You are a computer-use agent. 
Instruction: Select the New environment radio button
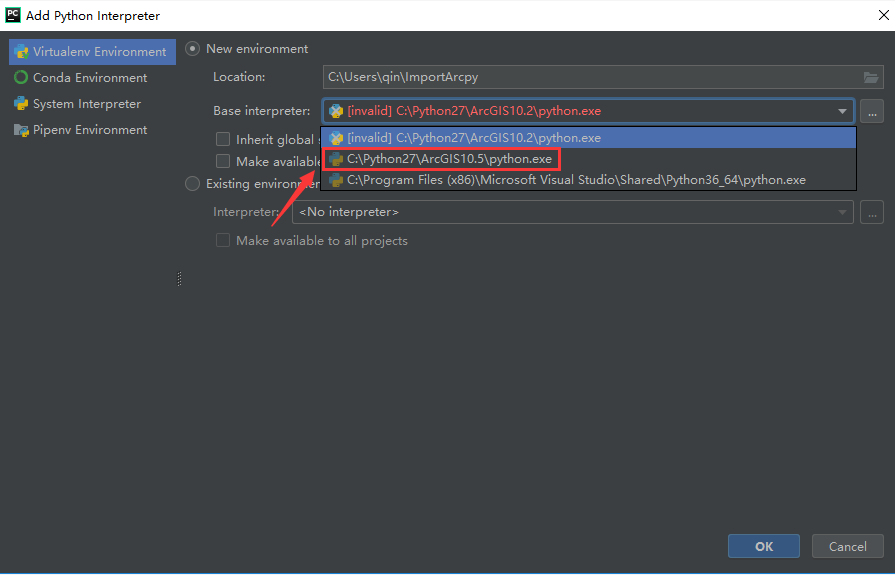(193, 49)
